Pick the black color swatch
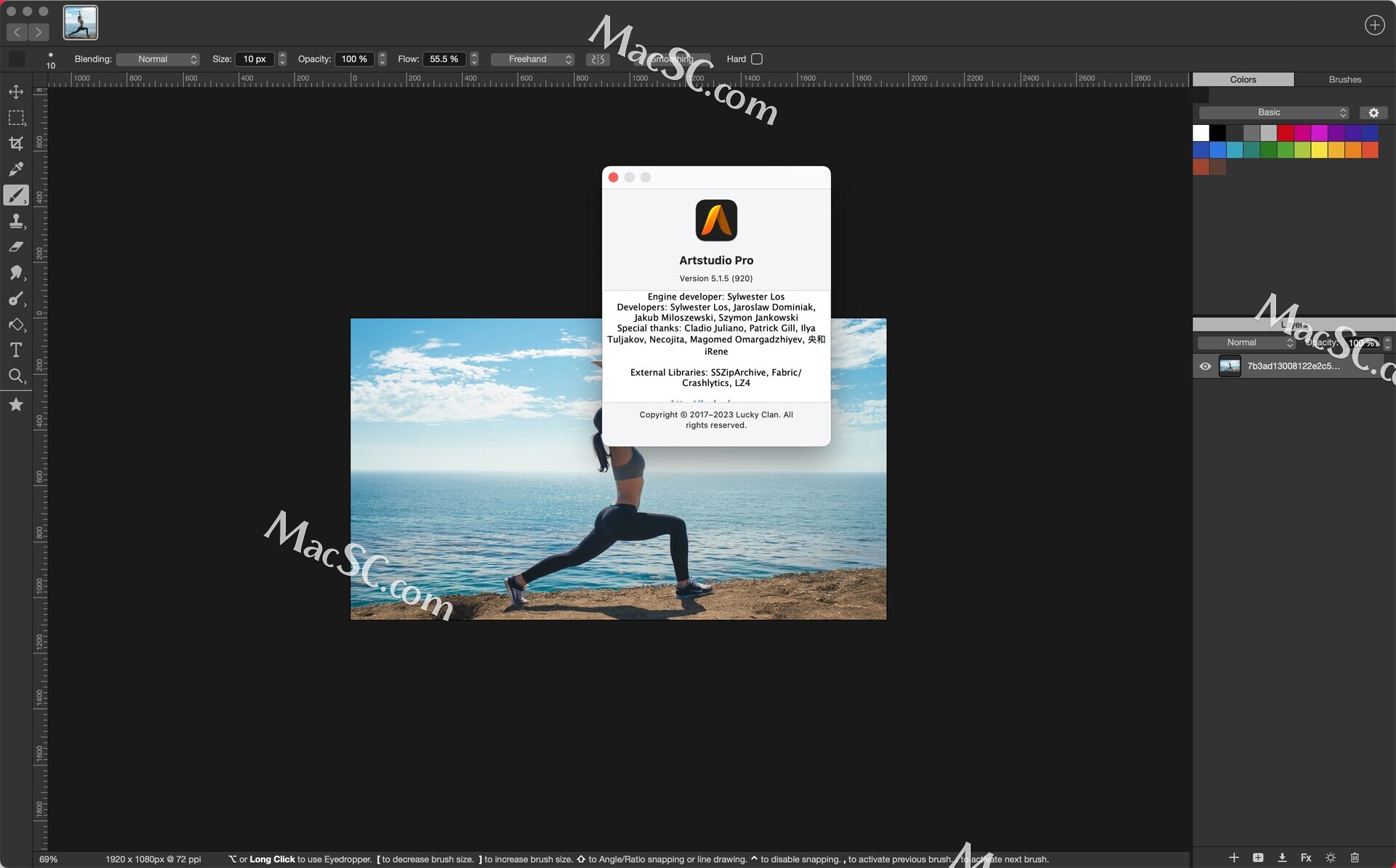Viewport: 1396px width, 868px height. click(x=1218, y=133)
